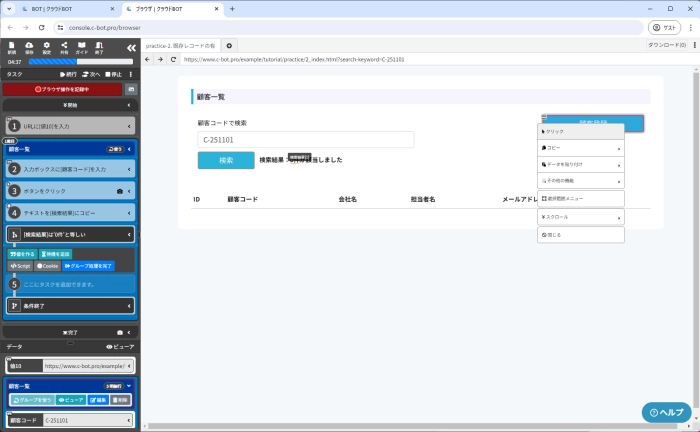Image resolution: width=700 pixels, height=432 pixels.
Task: Collapse the sidebar with double-chevron icon
Action: tap(130, 47)
